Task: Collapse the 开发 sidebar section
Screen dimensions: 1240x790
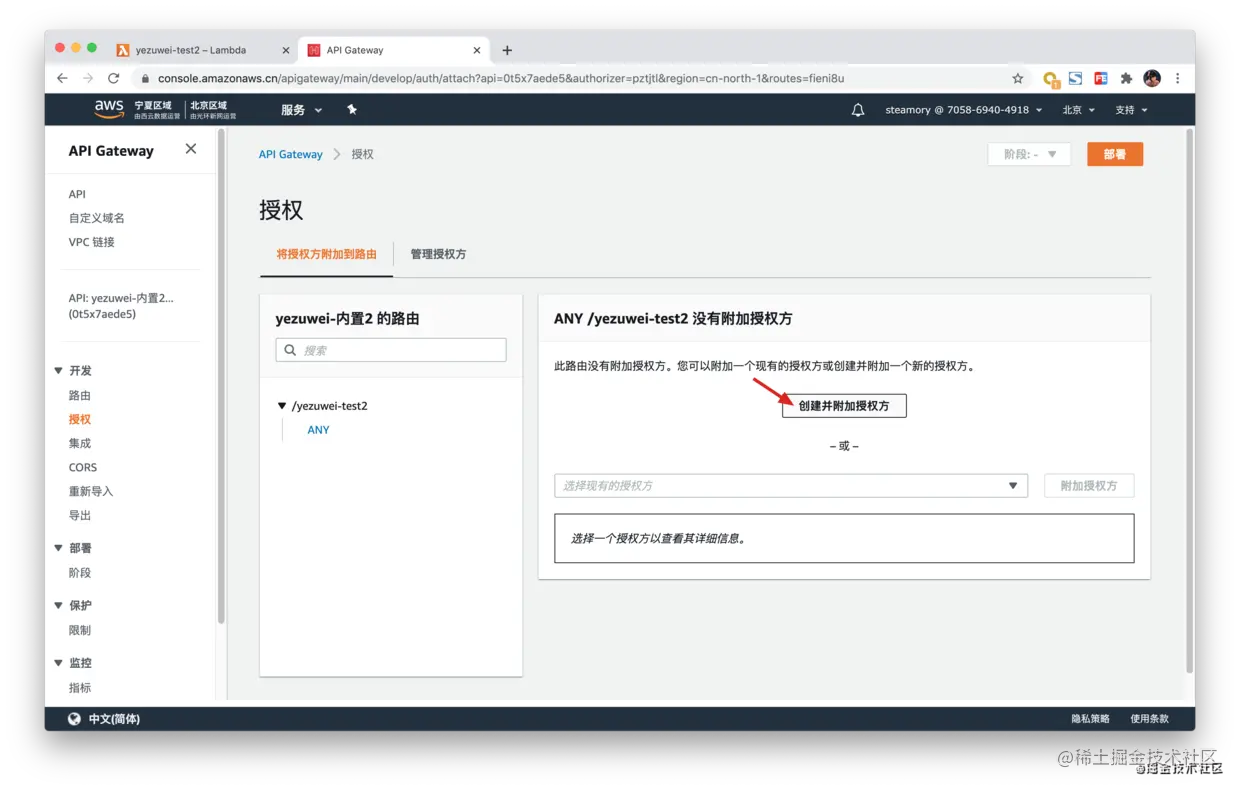Action: pyautogui.click(x=58, y=371)
